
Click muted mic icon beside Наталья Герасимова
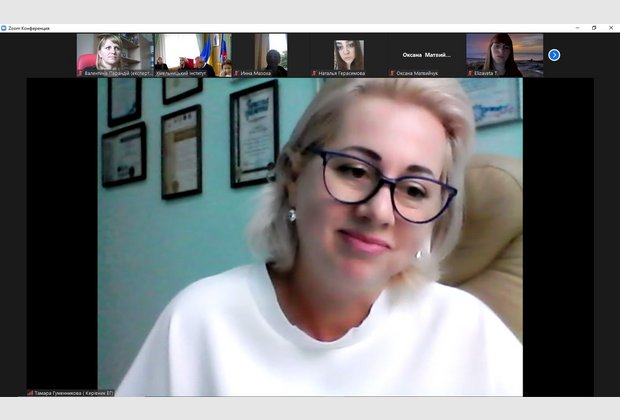(x=314, y=73)
